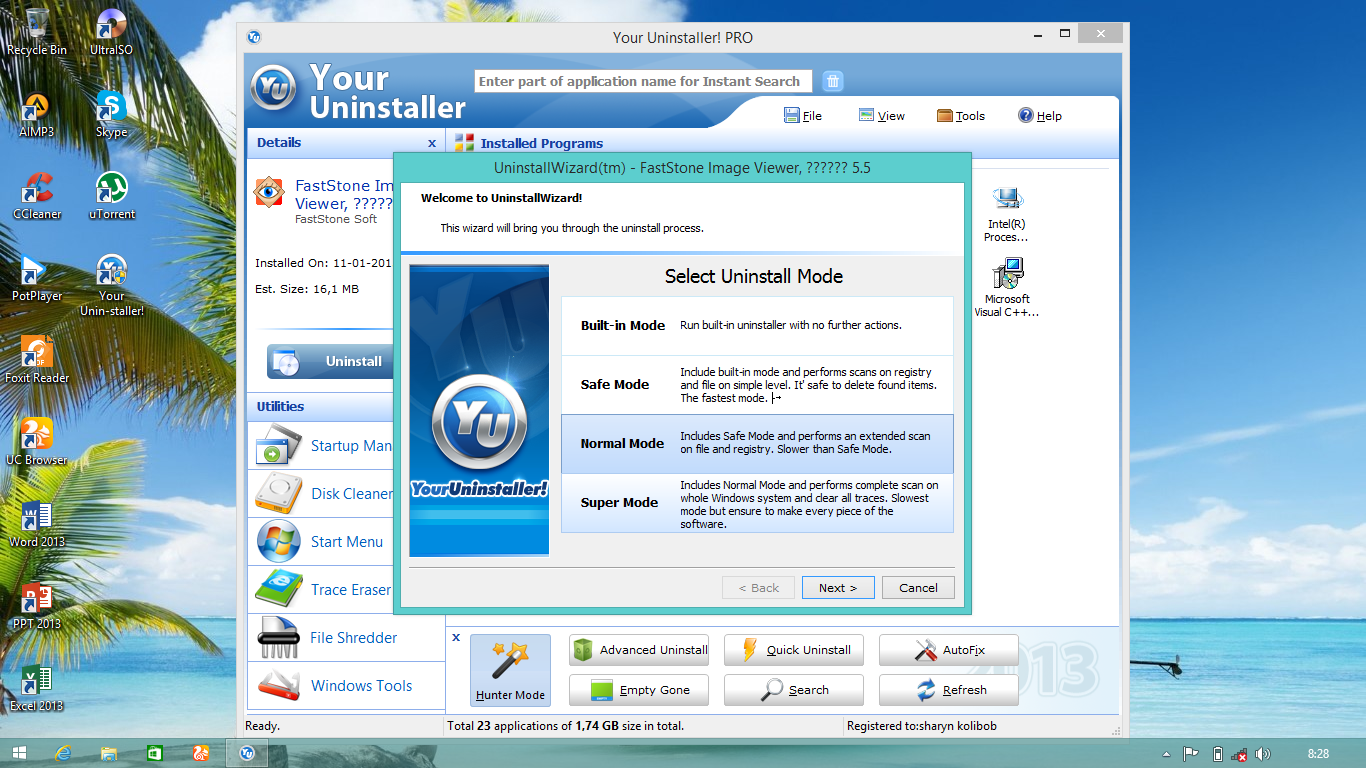Click FastStone Image Viewer icon in Details

268,191
